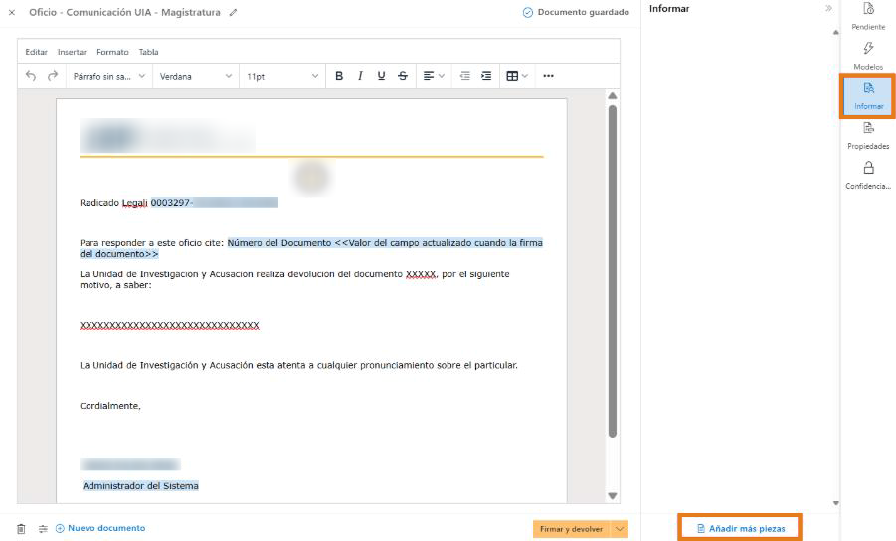The height and width of the screenshot is (541, 896).
Task: Increase paragraph indent
Action: (486, 76)
